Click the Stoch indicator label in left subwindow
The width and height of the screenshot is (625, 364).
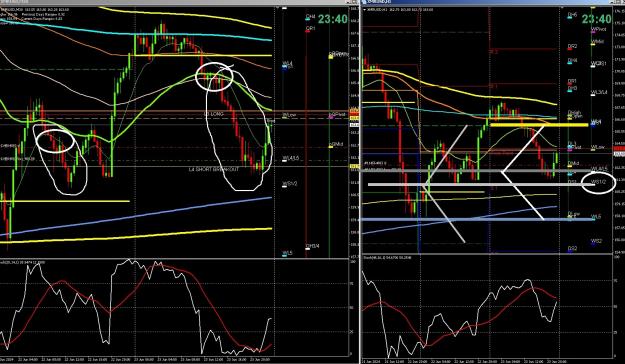[22, 262]
